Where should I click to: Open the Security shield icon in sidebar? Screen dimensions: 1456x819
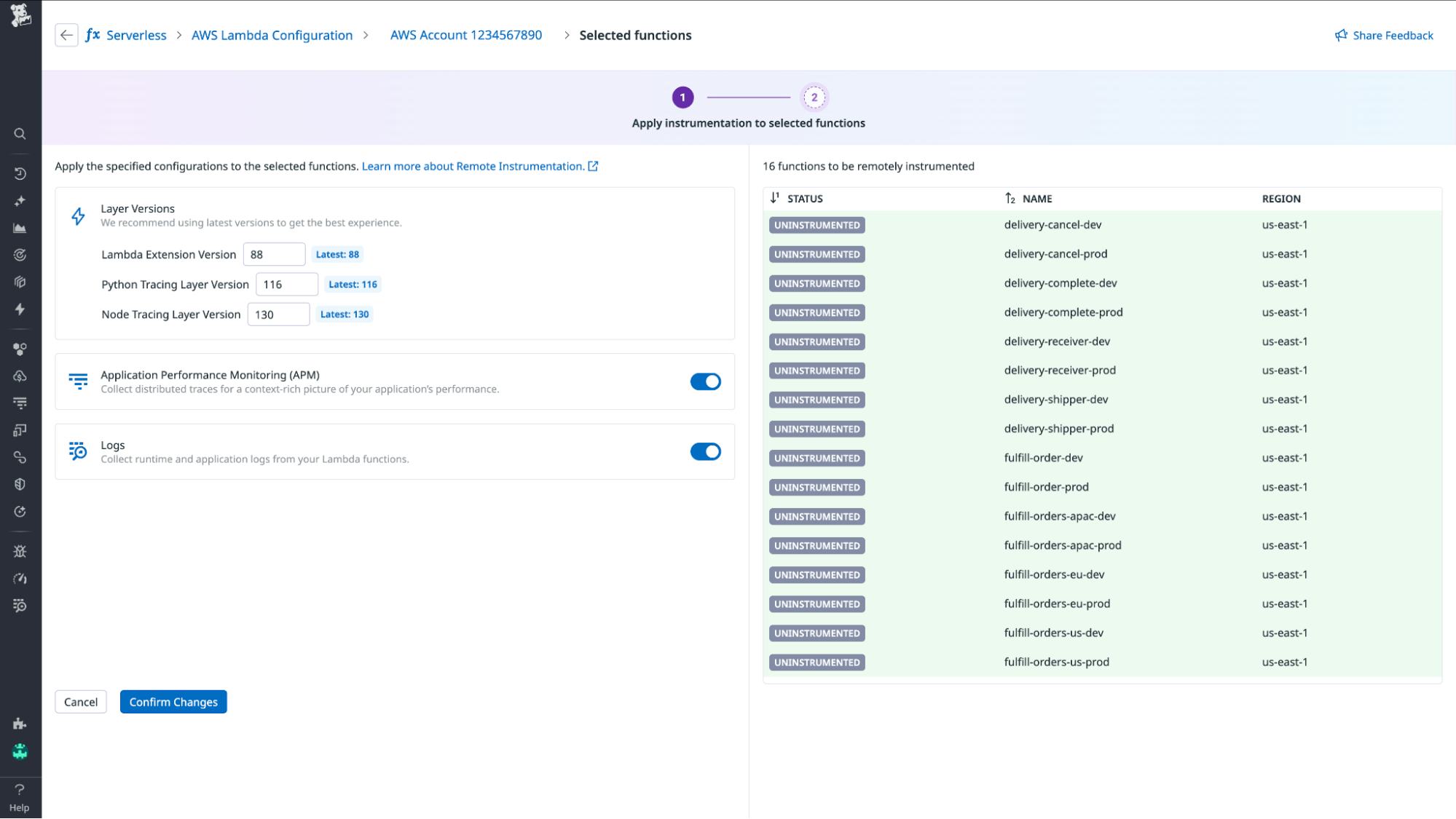(20, 483)
